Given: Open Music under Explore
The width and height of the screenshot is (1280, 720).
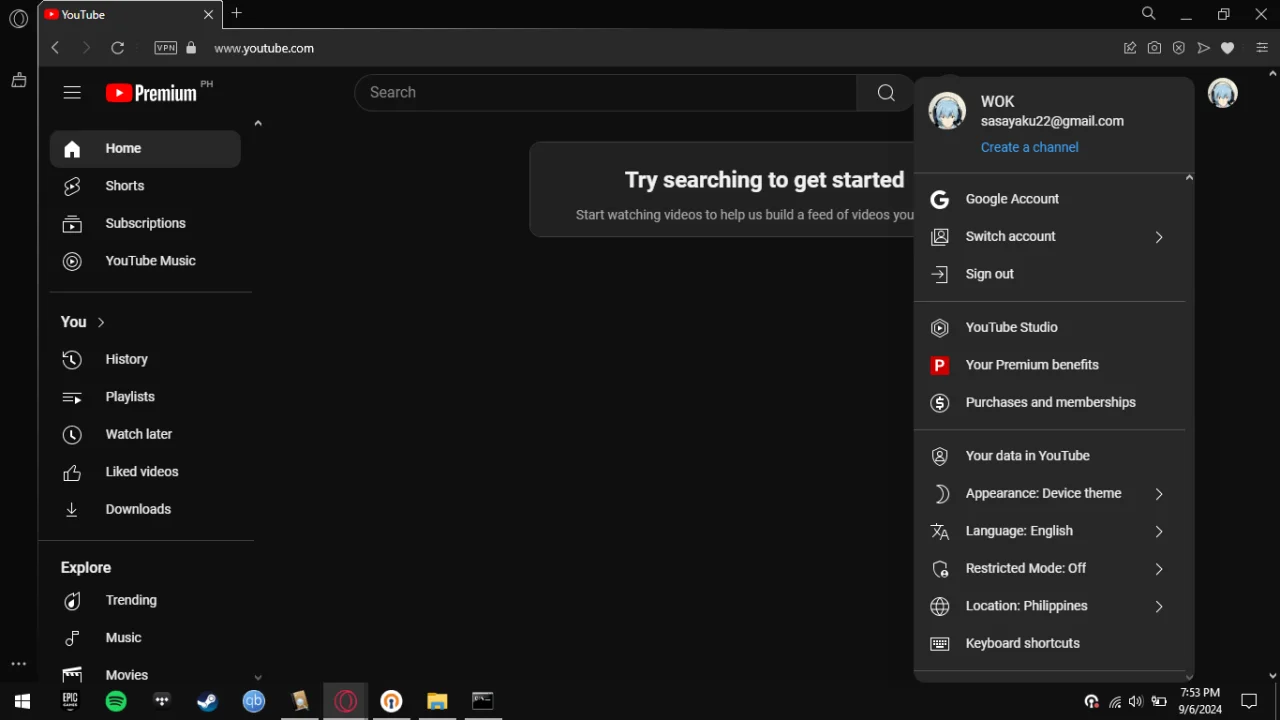Looking at the screenshot, I should coord(145,638).
